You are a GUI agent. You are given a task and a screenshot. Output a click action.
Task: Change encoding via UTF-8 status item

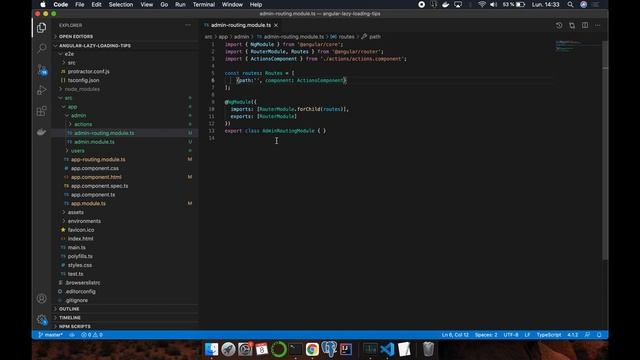tap(511, 335)
